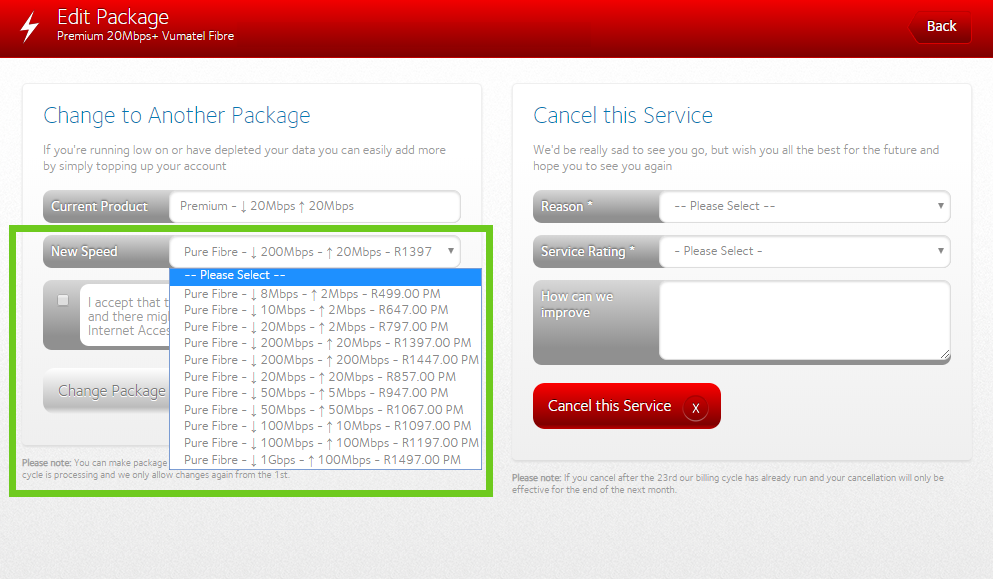Click the X icon on Cancel button
This screenshot has width=993, height=579.
pos(695,407)
